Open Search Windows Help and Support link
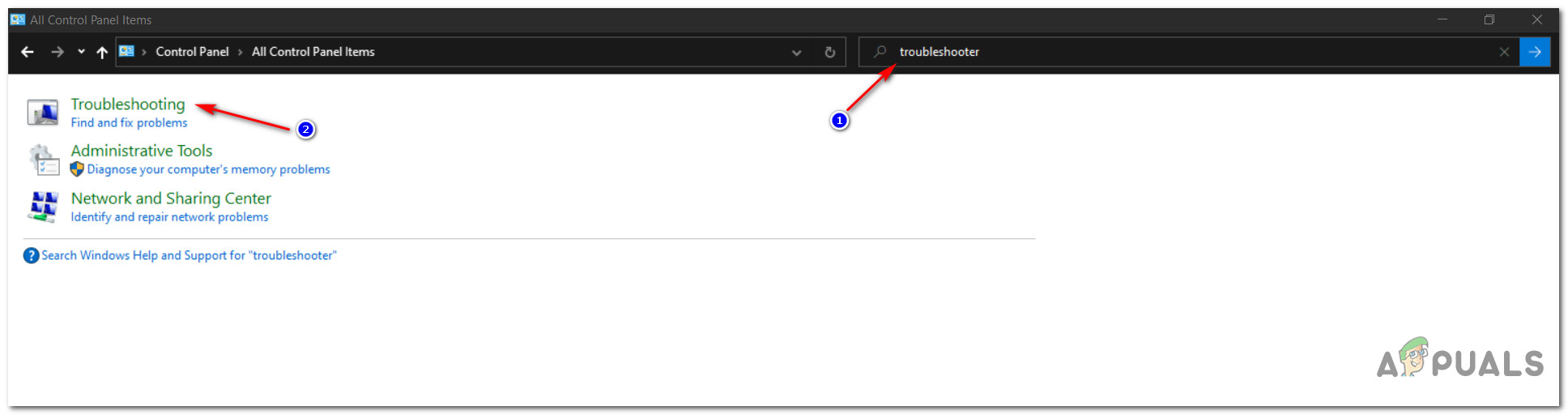The height and width of the screenshot is (415, 1568). (x=189, y=255)
